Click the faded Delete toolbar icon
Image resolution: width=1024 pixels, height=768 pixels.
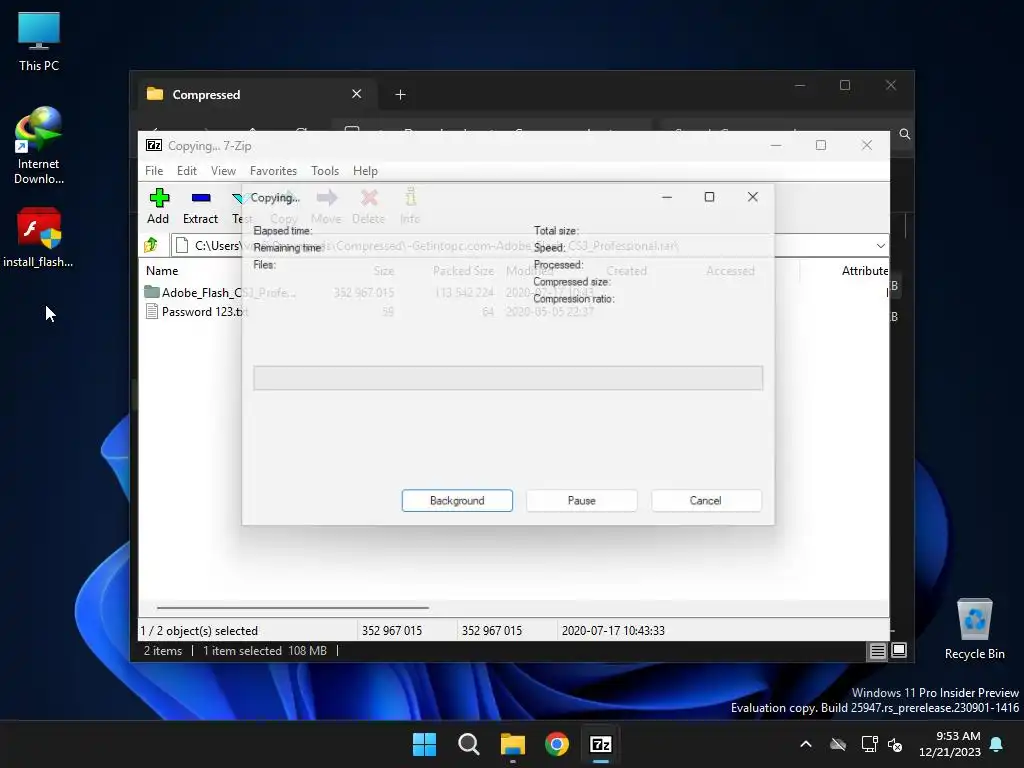(x=369, y=198)
